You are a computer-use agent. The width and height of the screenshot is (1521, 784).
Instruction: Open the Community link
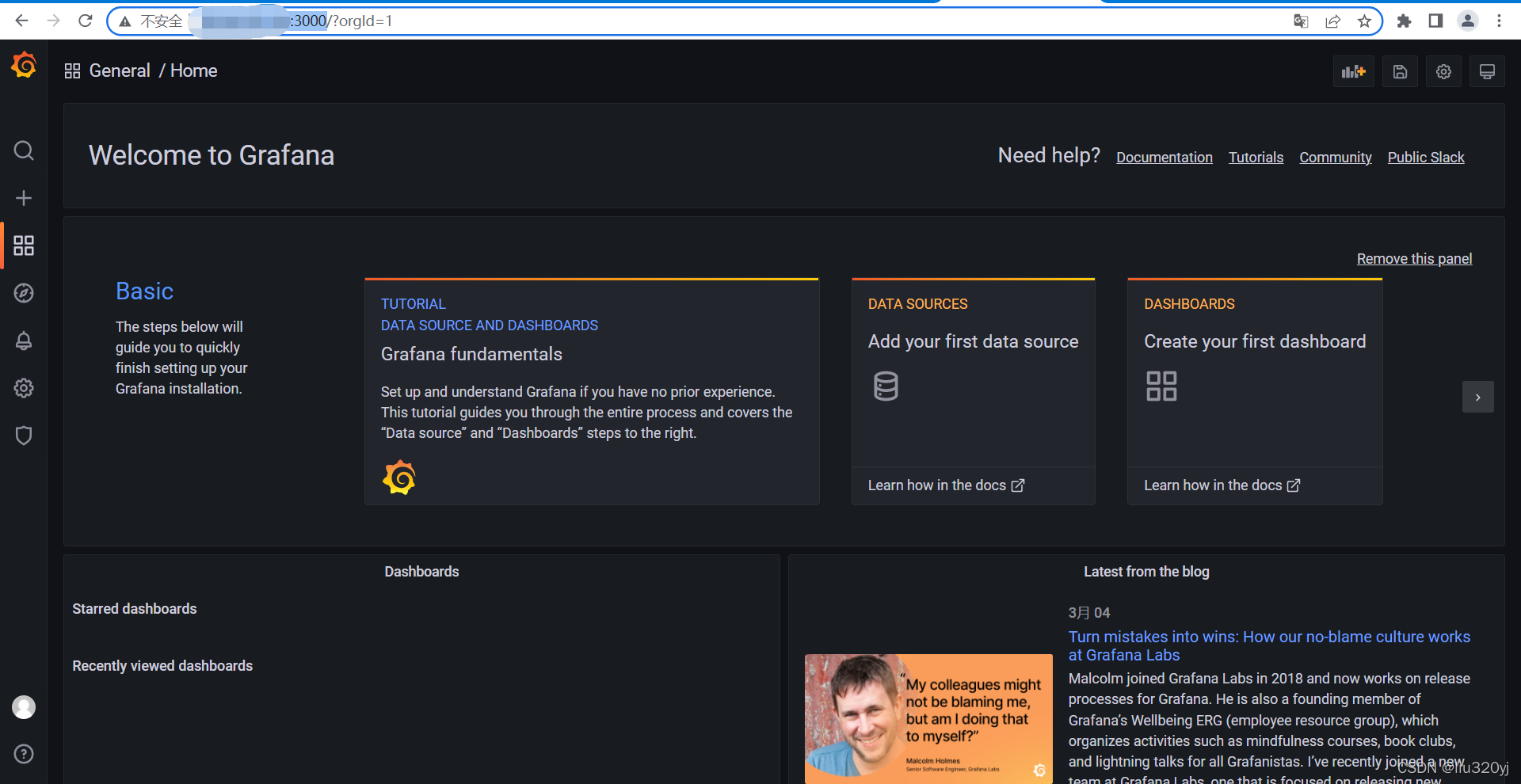point(1336,158)
